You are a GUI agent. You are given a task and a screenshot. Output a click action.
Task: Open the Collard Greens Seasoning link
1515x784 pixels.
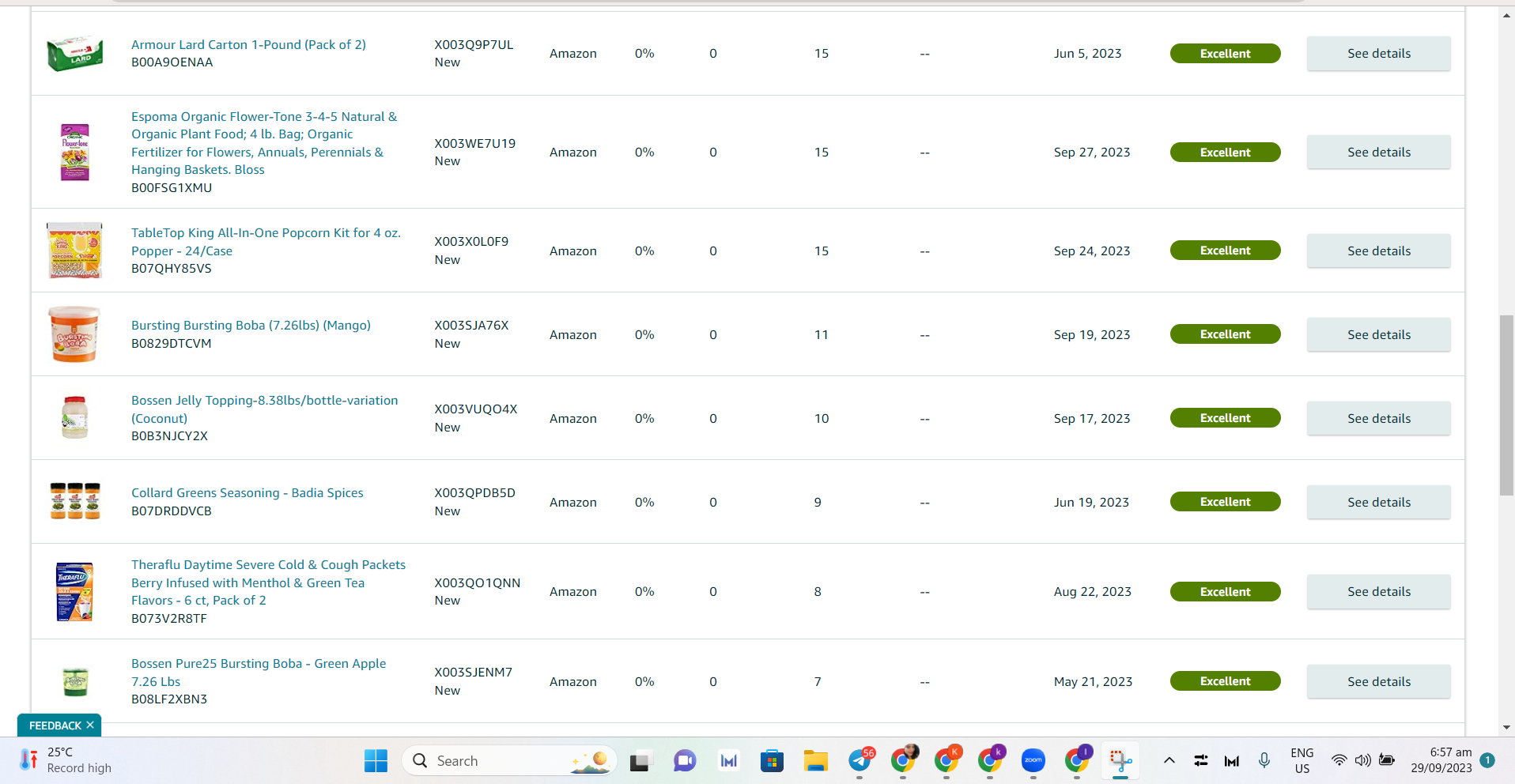click(x=247, y=492)
